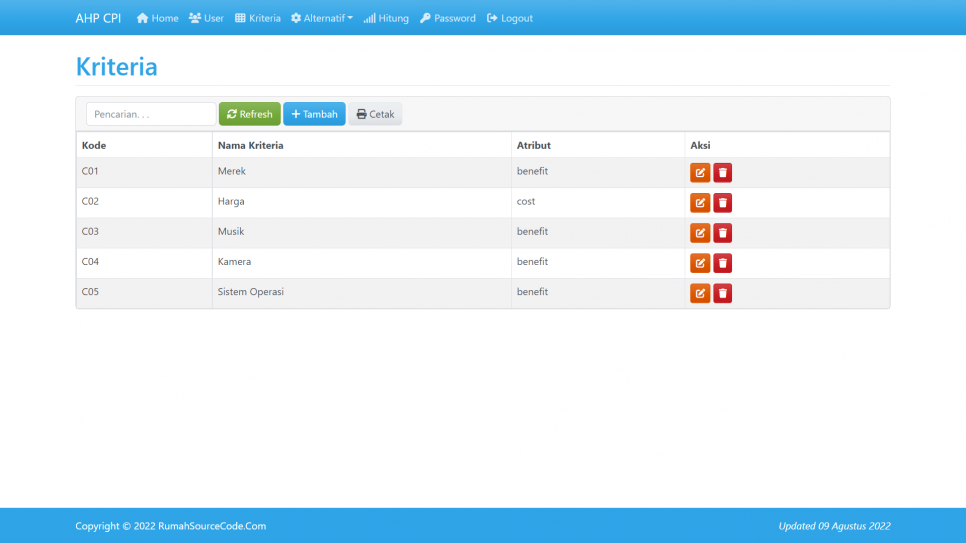This screenshot has width=966, height=543.
Task: Open edit for Kamera criterion
Action: pos(700,263)
